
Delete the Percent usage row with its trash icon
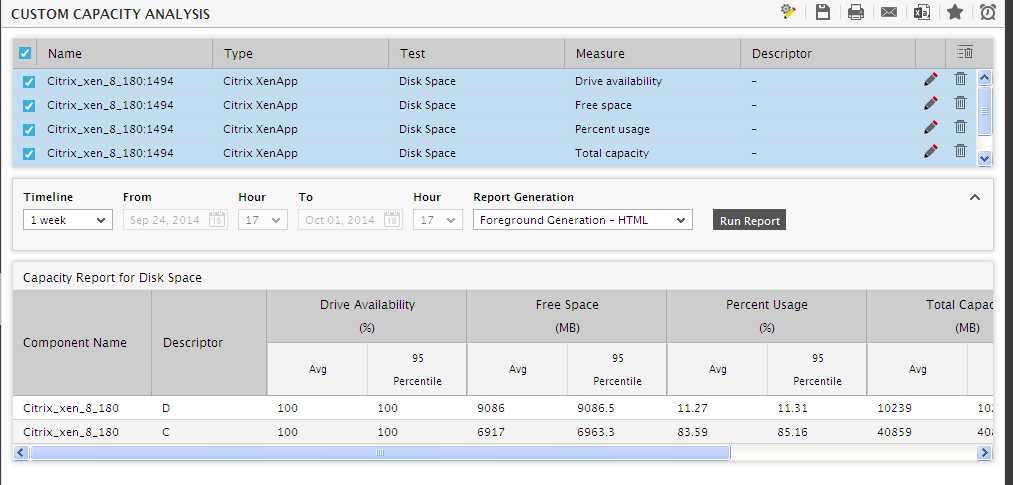coord(961,127)
